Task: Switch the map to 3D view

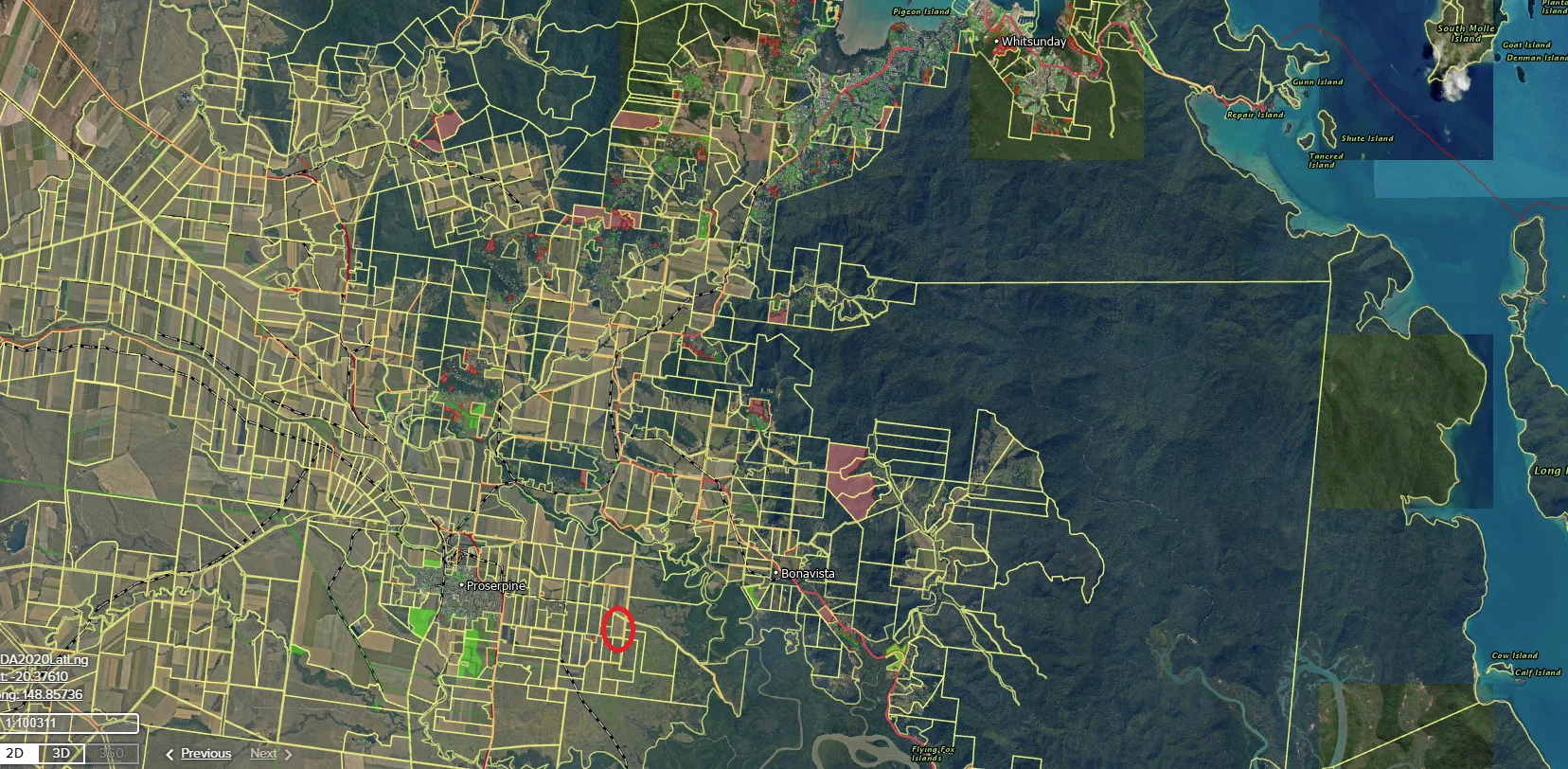Action: [61, 754]
